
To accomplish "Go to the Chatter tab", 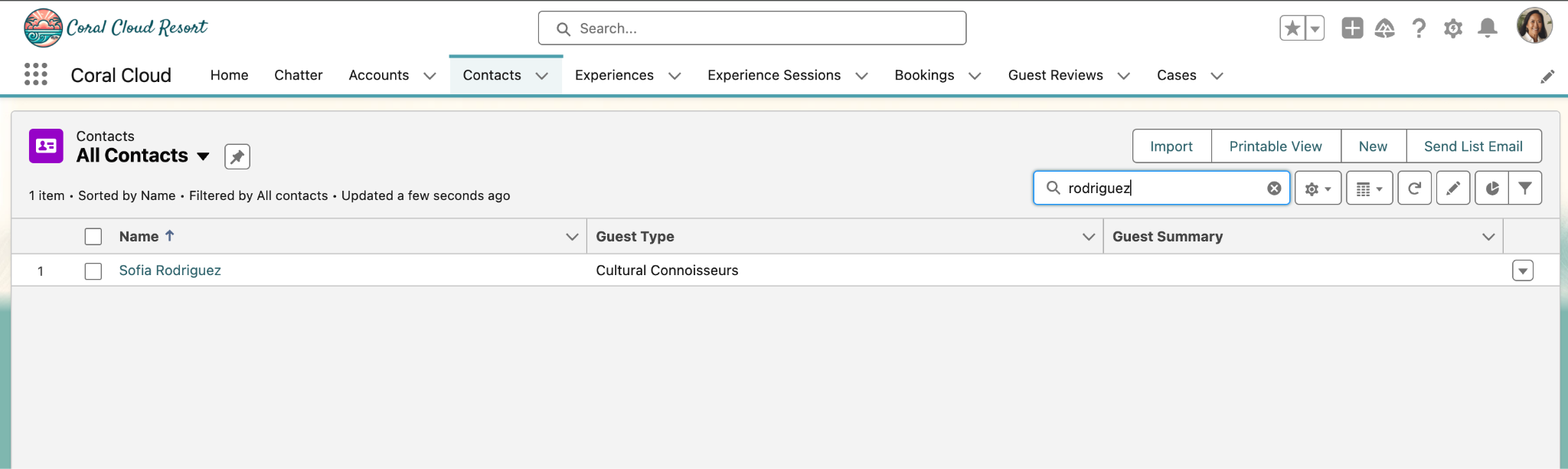I will [298, 75].
